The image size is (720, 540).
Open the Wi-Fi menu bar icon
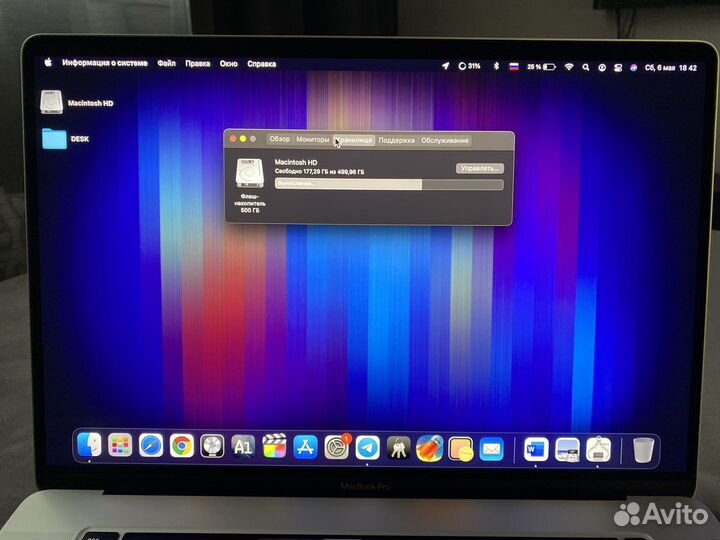point(569,67)
